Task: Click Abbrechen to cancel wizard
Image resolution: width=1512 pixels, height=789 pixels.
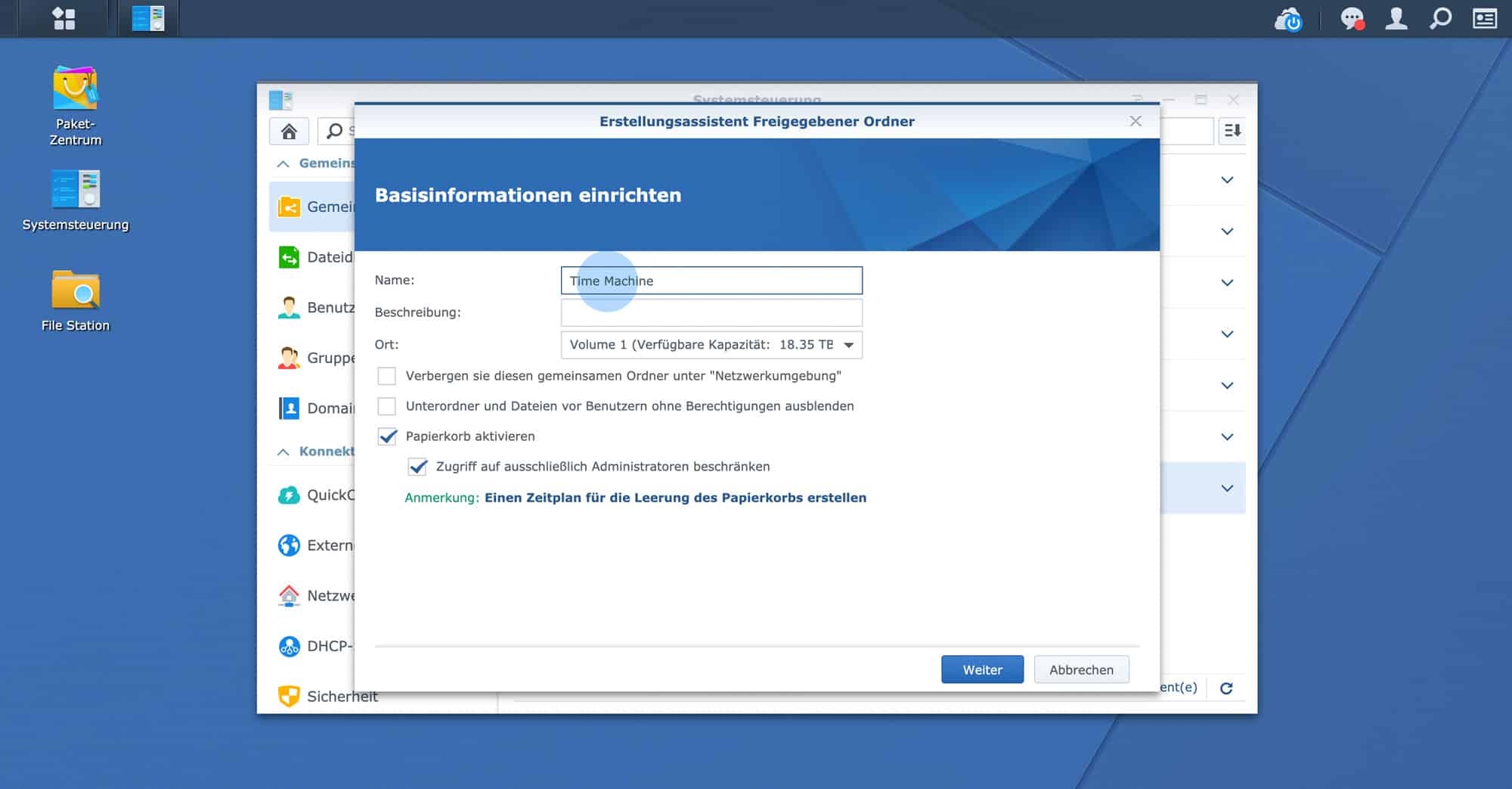Action: 1081,669
